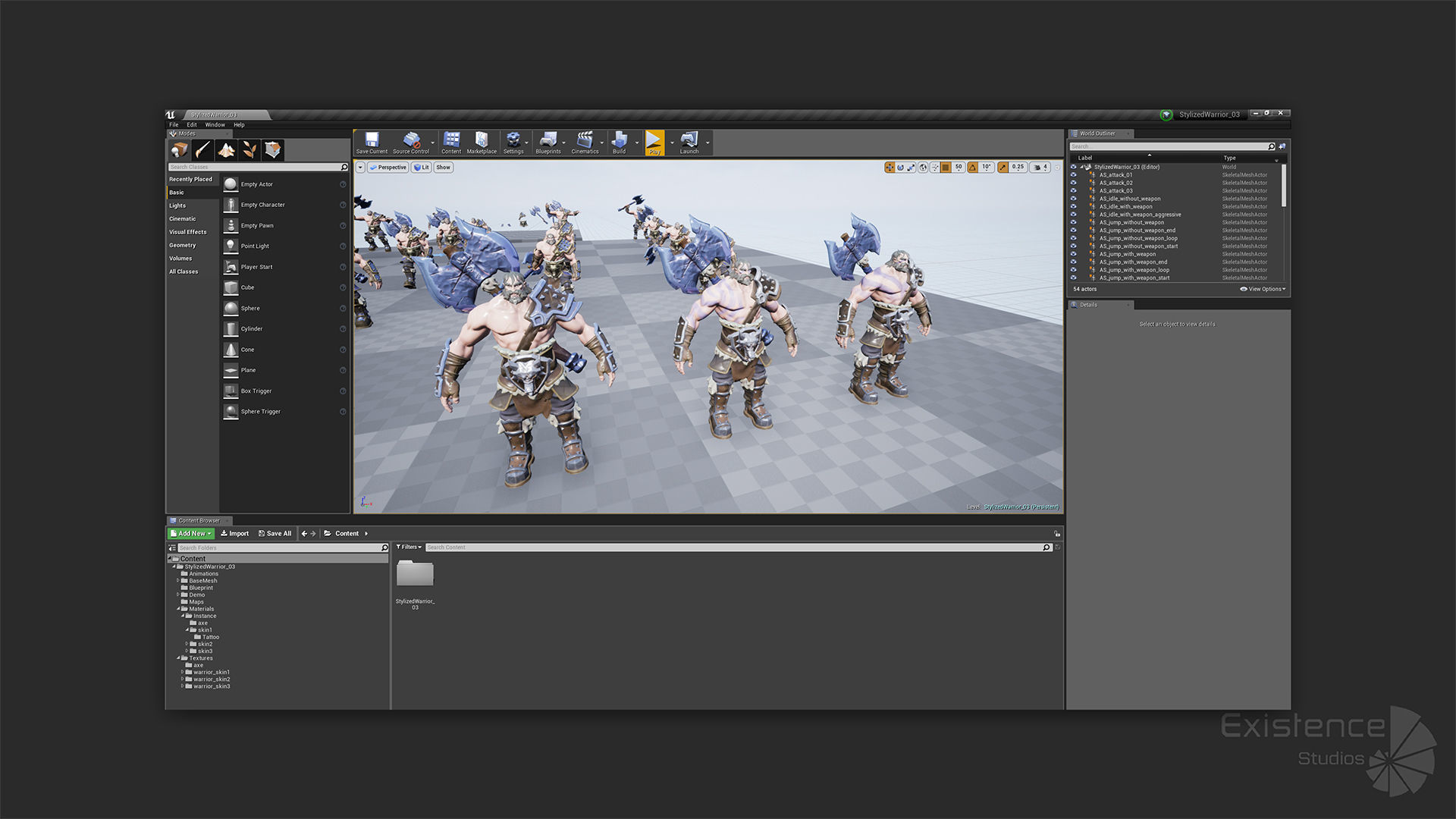Open the Edit menu
This screenshot has height=819, width=1456.
click(x=192, y=125)
